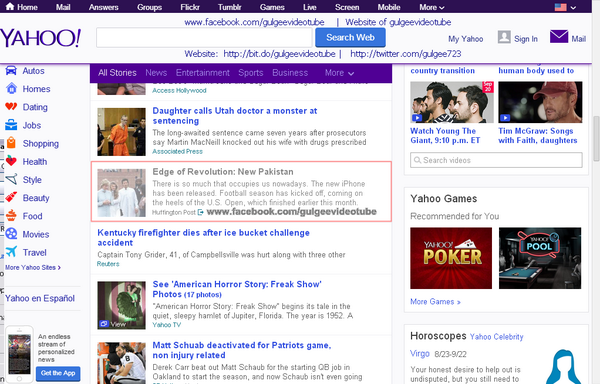Click the Search videos input field
Screen dimensions: 600x384
pyautogui.click(x=496, y=160)
